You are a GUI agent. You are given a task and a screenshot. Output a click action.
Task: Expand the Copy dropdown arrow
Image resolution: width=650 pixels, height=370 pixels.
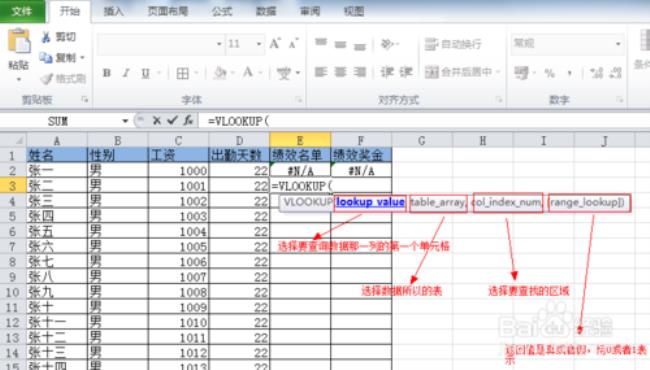click(82, 58)
